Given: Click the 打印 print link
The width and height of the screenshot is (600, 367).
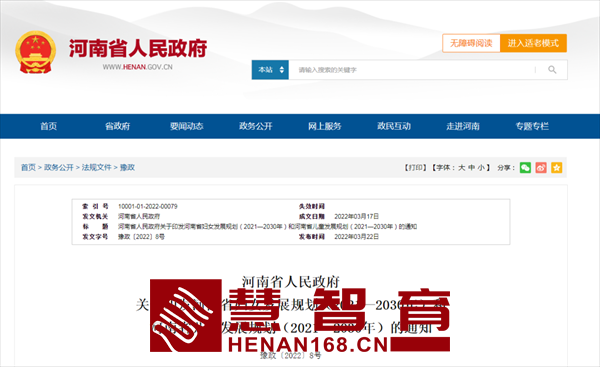Looking at the screenshot, I should point(416,168).
